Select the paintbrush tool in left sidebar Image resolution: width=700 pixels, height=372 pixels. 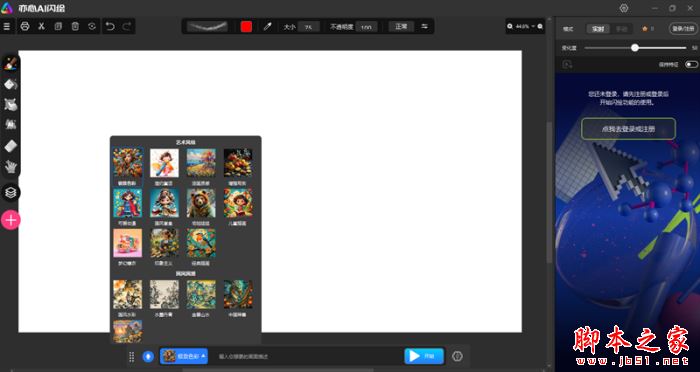(10, 63)
